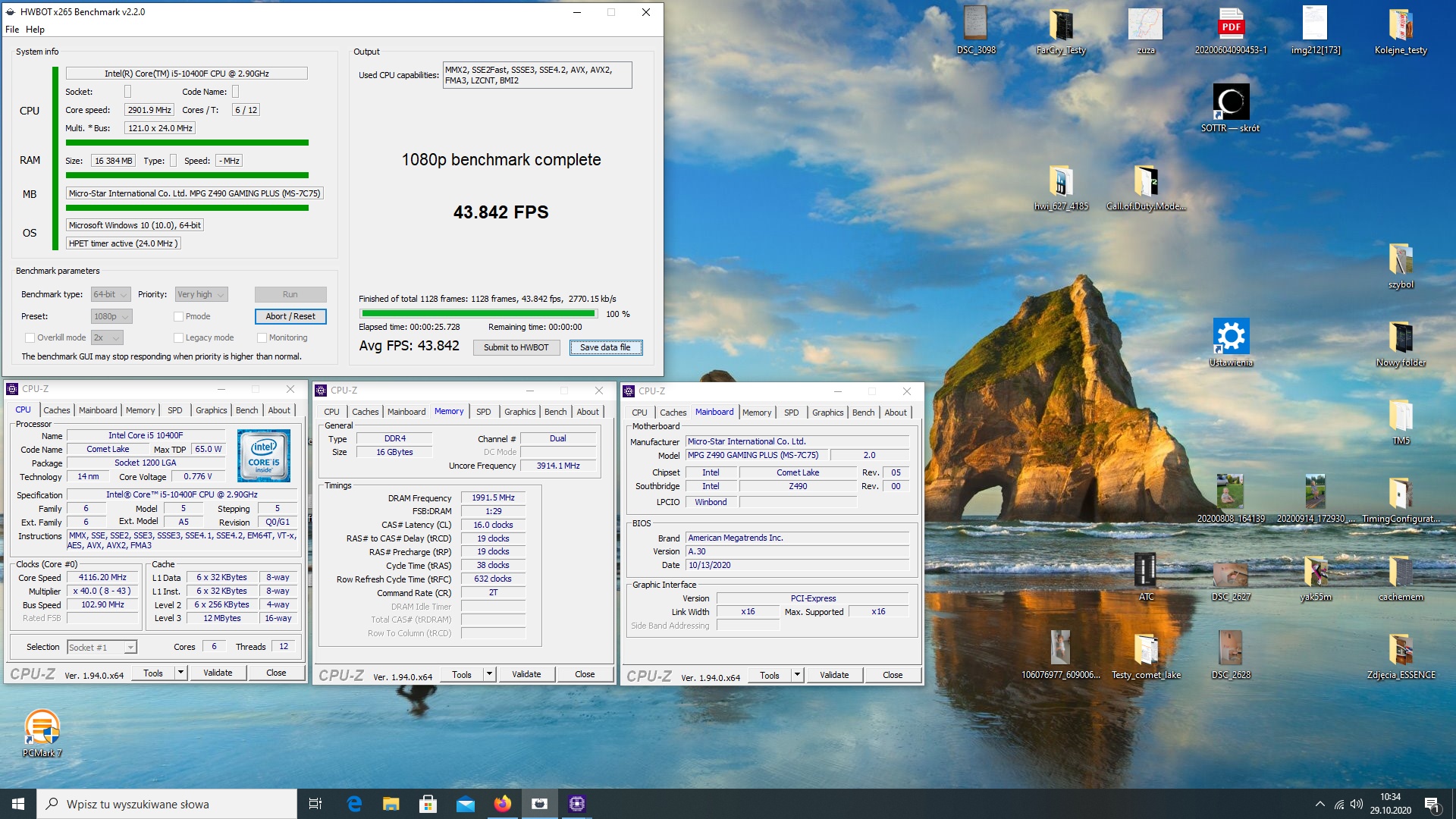The image size is (1456, 819).
Task: Click the Abort / Reset button
Action: coord(290,316)
